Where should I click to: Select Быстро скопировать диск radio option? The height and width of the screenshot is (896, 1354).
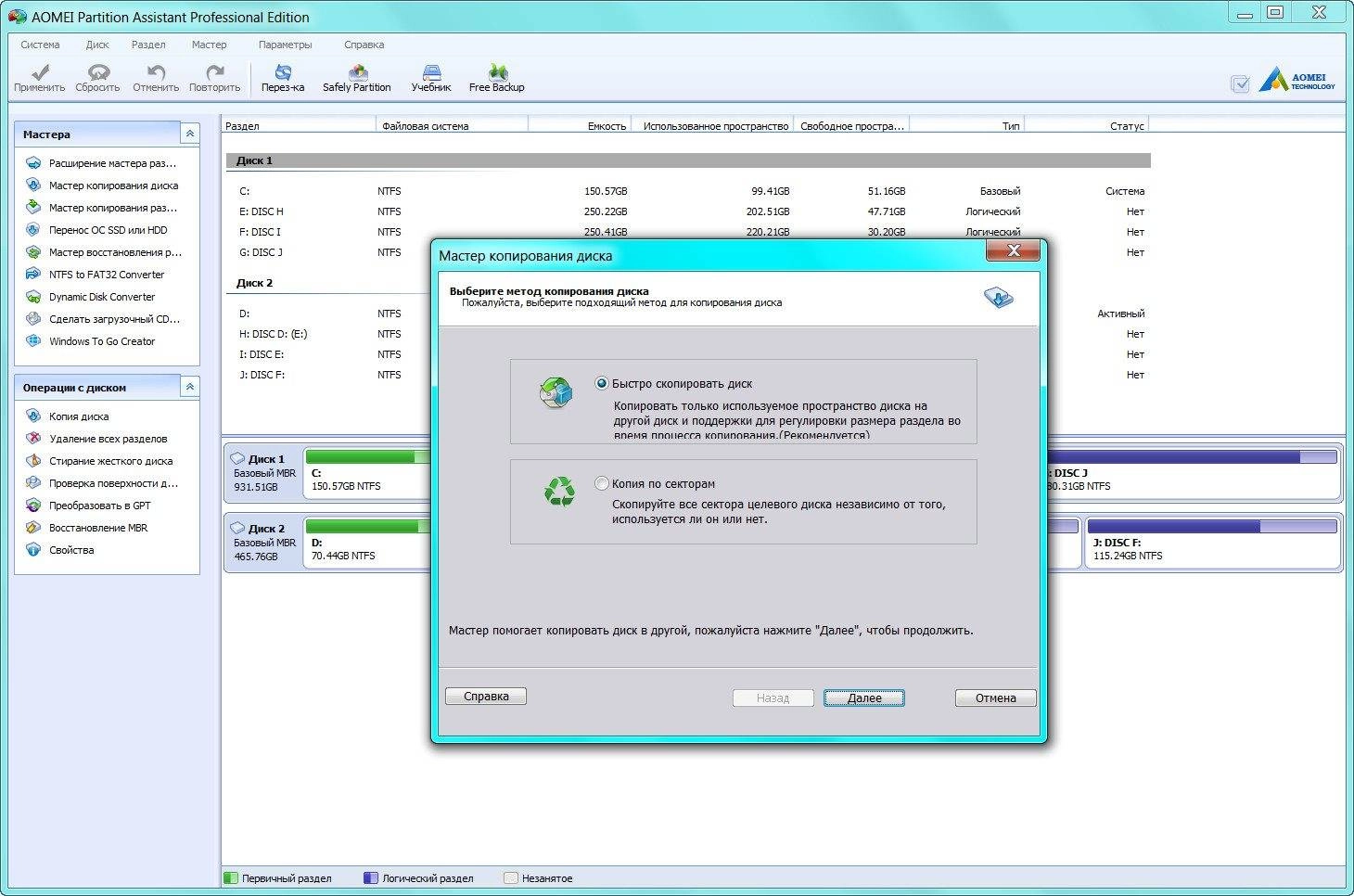click(x=602, y=383)
